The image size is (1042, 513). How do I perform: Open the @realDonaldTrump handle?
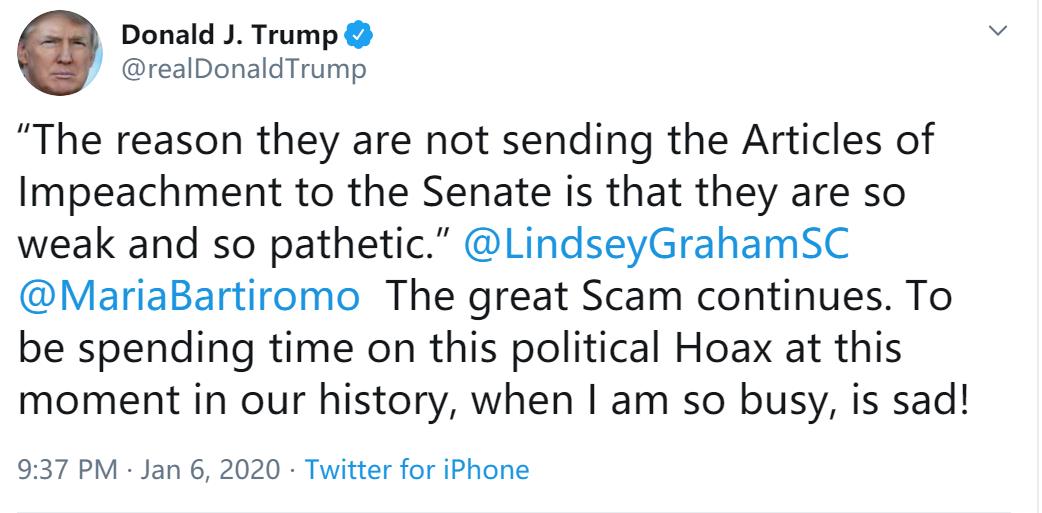click(243, 68)
